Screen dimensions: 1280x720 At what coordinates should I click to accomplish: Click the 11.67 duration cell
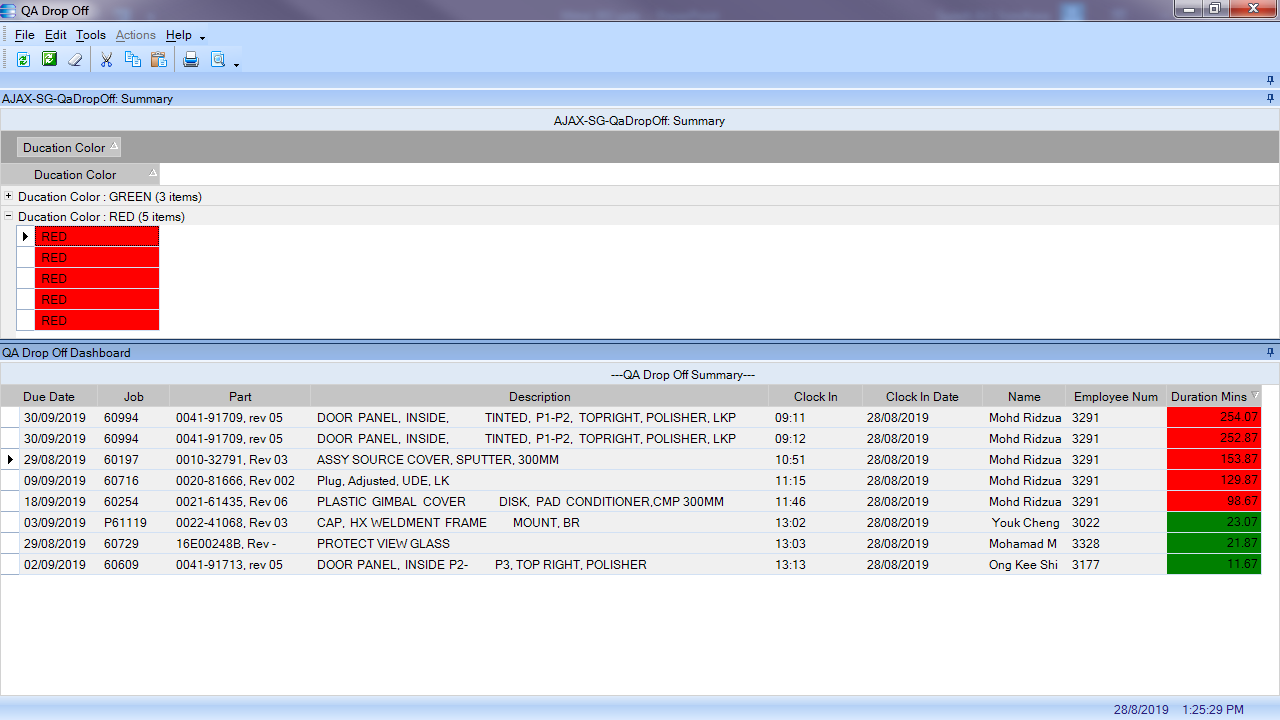1214,564
